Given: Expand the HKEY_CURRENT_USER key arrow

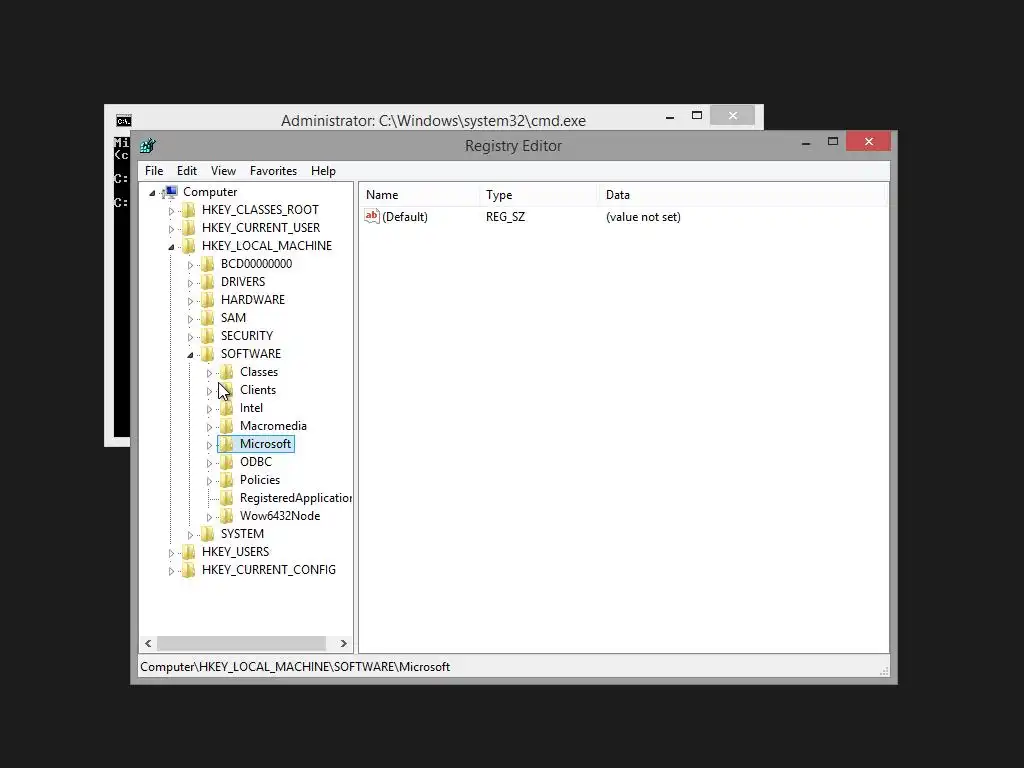Looking at the screenshot, I should pyautogui.click(x=171, y=229).
